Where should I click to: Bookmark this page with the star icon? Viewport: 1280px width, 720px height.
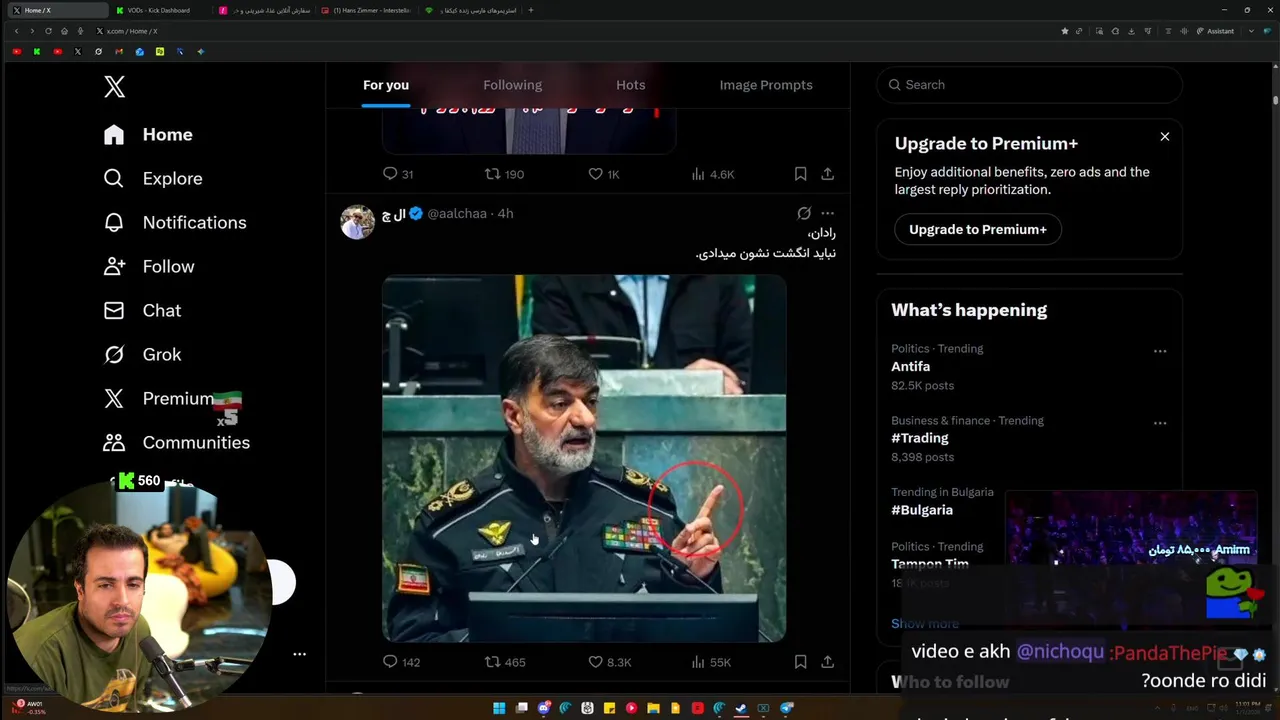click(1065, 31)
